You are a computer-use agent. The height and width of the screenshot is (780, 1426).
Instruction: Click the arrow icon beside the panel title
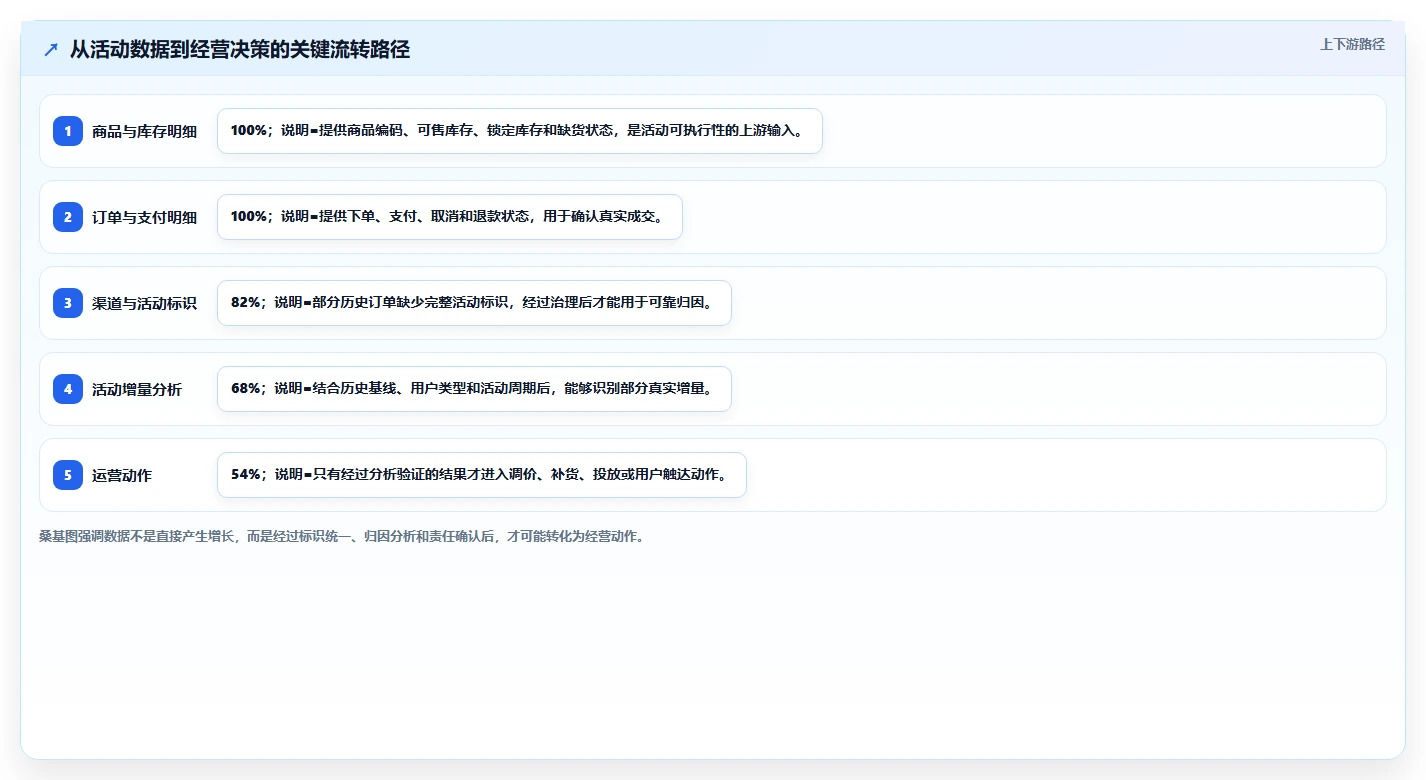(51, 50)
